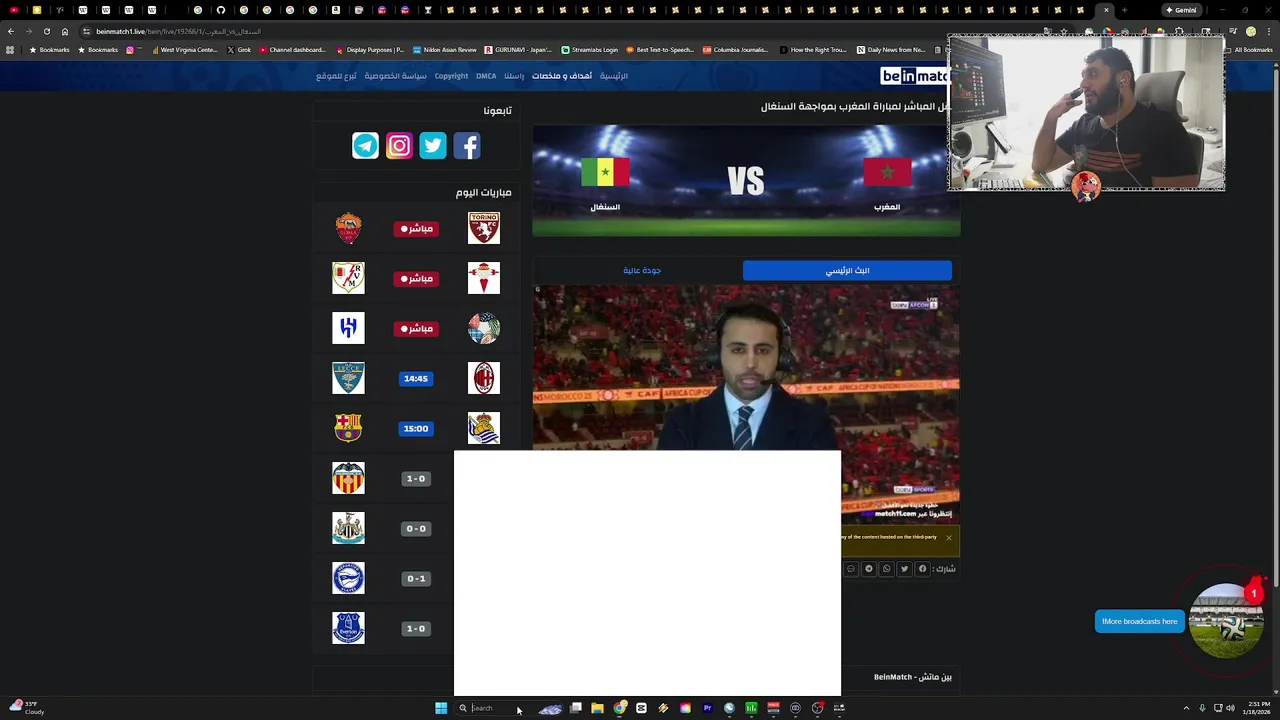Click the Newcastle team logo
1280x720 pixels.
(x=348, y=528)
